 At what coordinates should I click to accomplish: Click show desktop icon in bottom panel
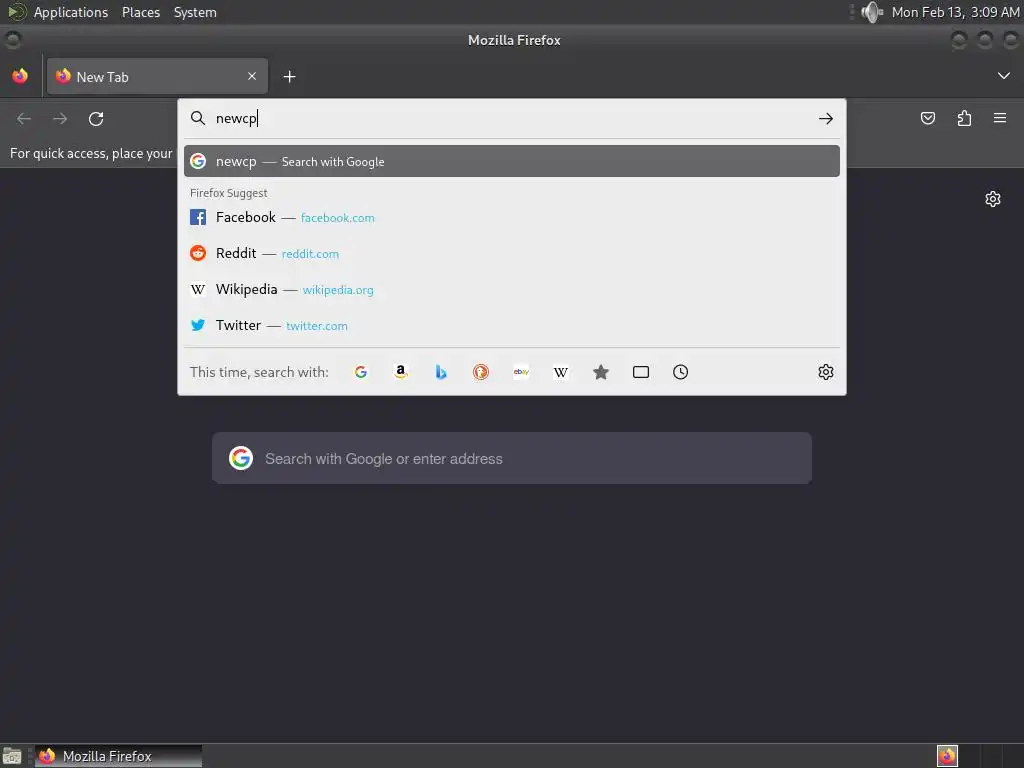[12, 756]
